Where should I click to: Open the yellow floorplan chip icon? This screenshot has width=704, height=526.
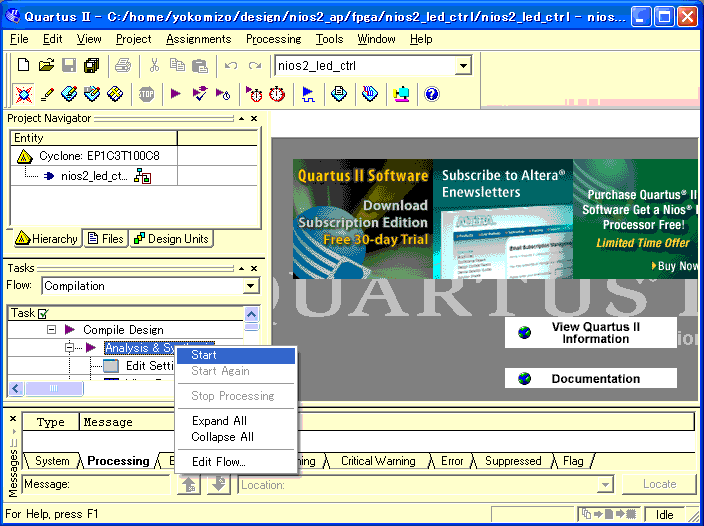coord(115,94)
